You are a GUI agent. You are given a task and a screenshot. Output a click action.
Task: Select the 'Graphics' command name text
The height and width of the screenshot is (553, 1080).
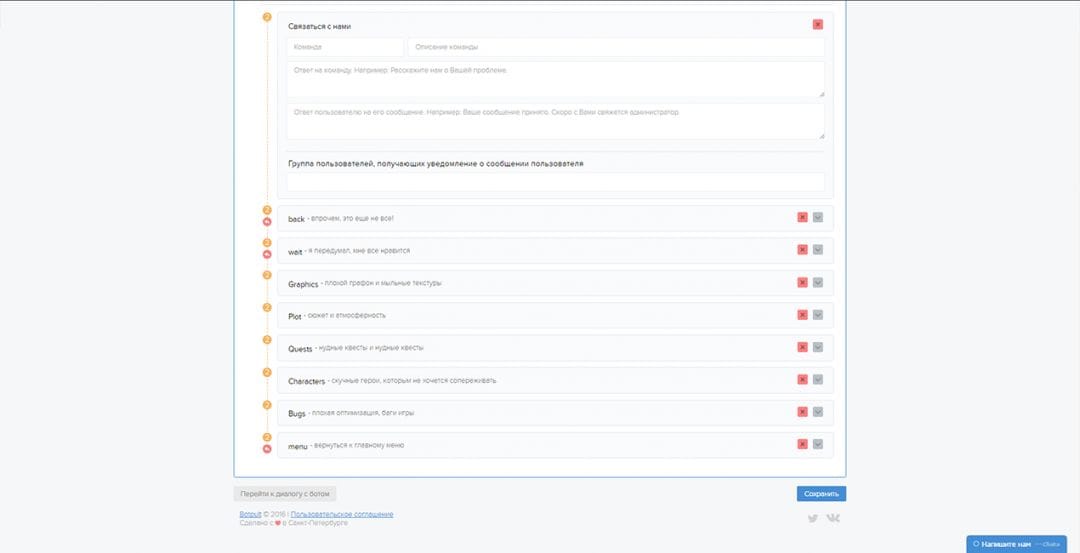click(303, 284)
